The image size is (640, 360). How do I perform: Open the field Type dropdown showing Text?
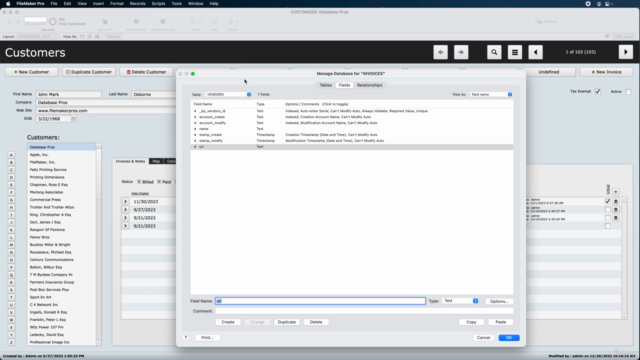pos(460,301)
